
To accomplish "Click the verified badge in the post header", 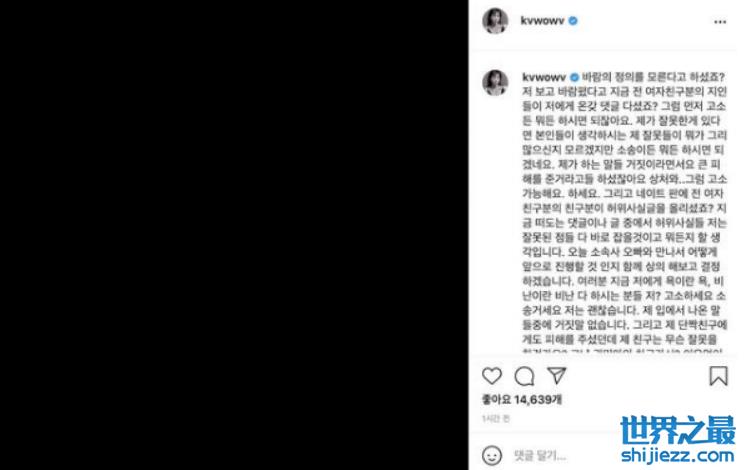I will [x=573, y=21].
